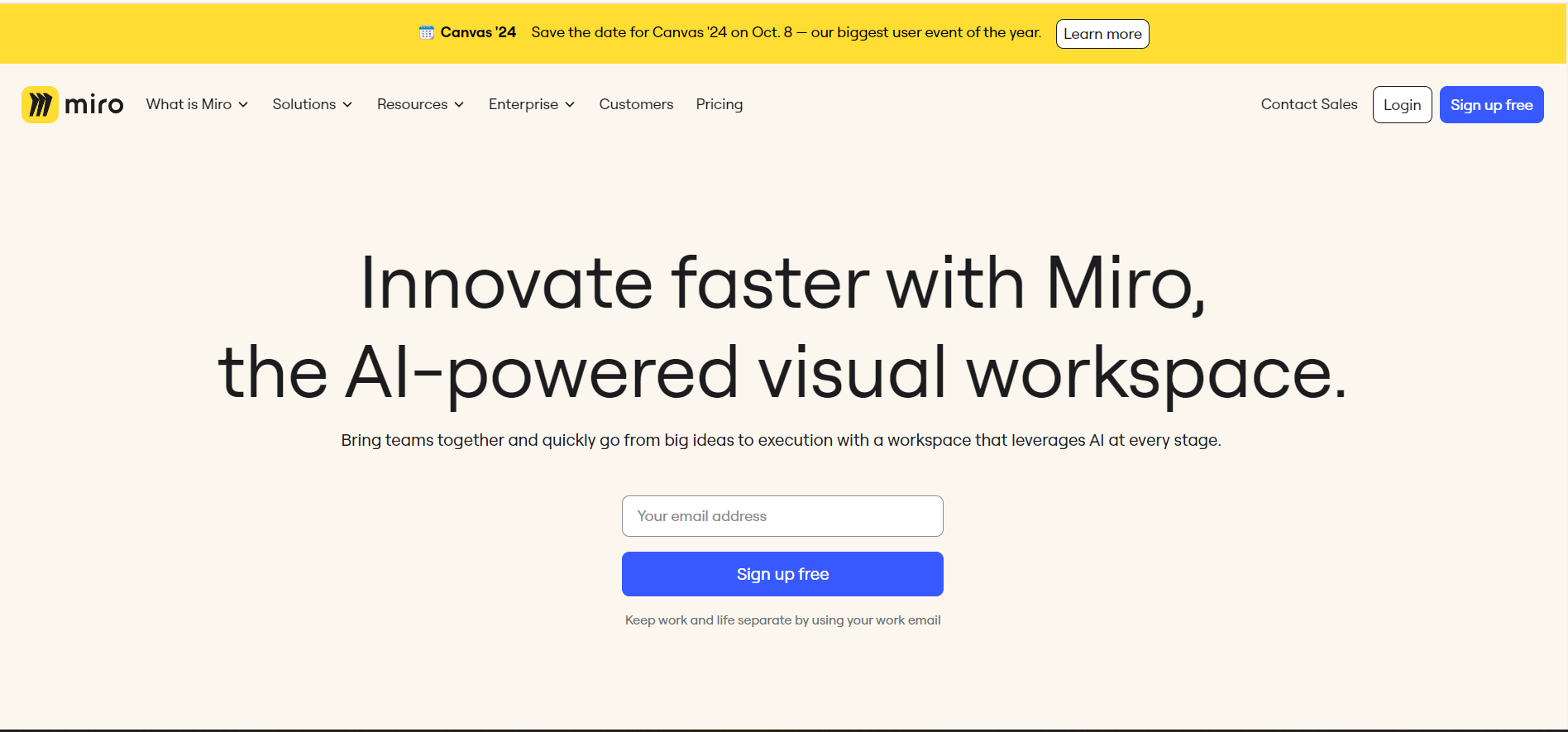This screenshot has height=732, width=1568.
Task: Open the Solutions menu
Action: click(313, 104)
